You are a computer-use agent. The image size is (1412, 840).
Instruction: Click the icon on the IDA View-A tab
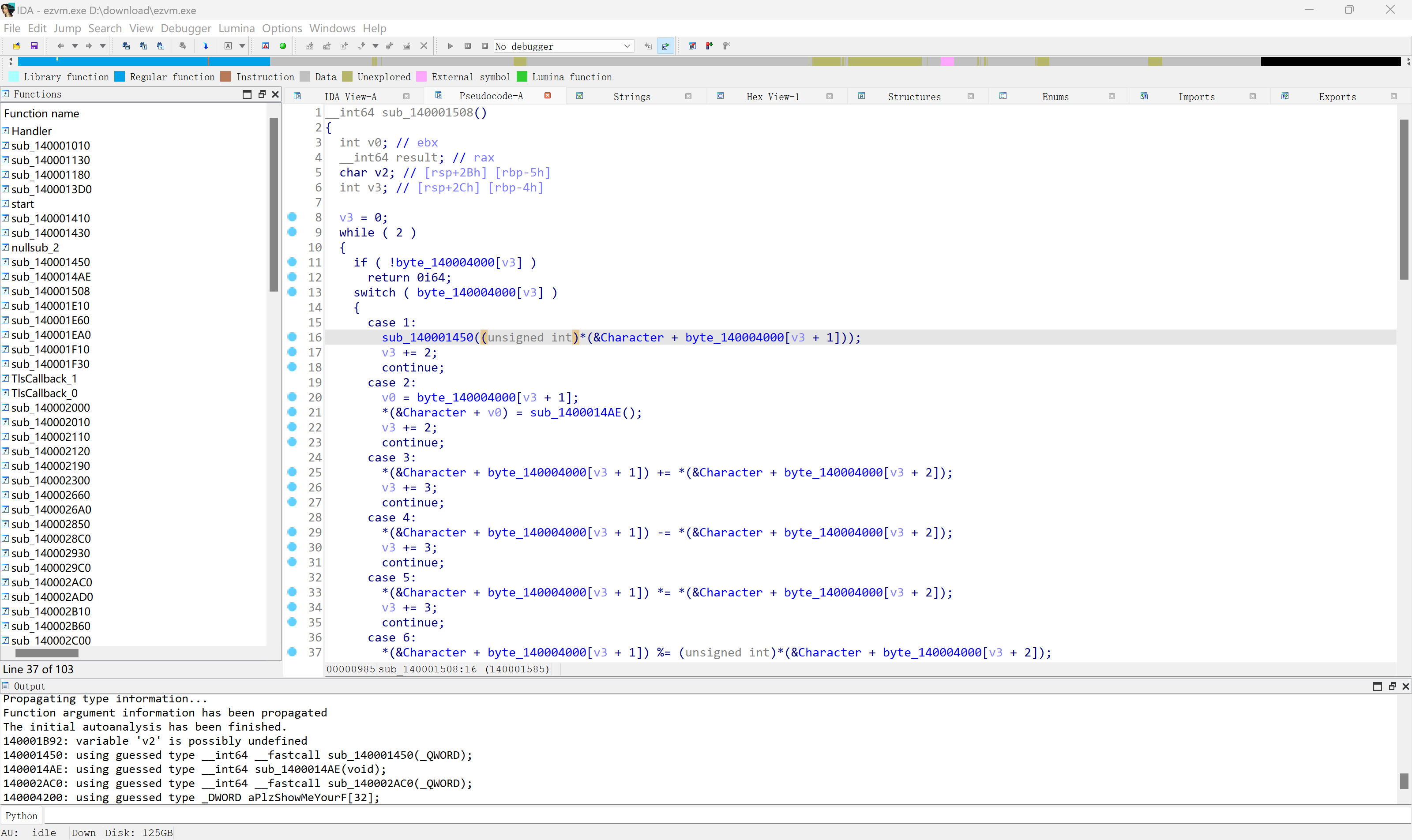click(x=298, y=96)
